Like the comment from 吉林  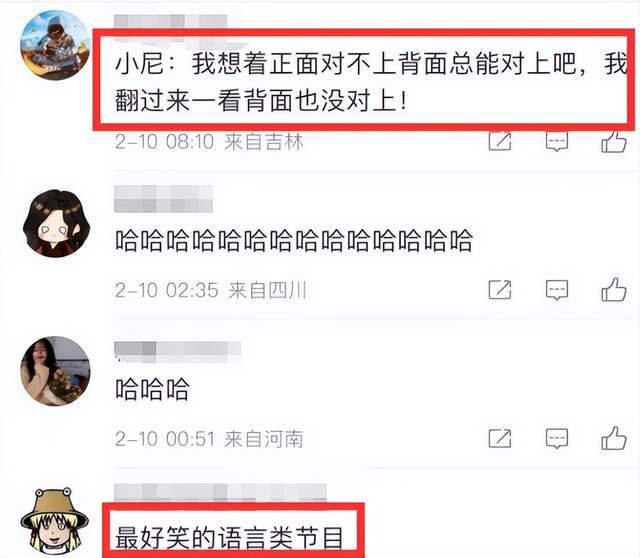click(x=614, y=142)
